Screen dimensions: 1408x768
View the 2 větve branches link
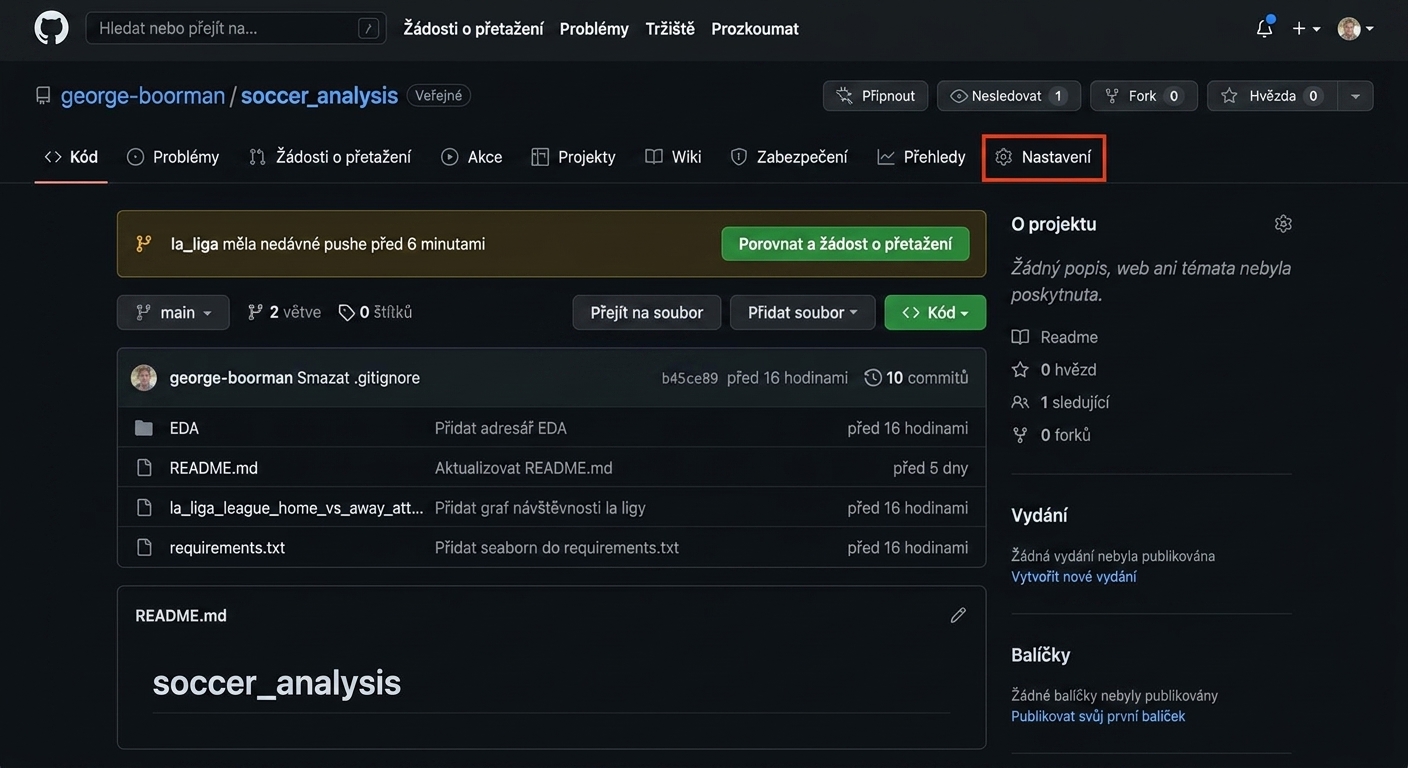point(284,312)
